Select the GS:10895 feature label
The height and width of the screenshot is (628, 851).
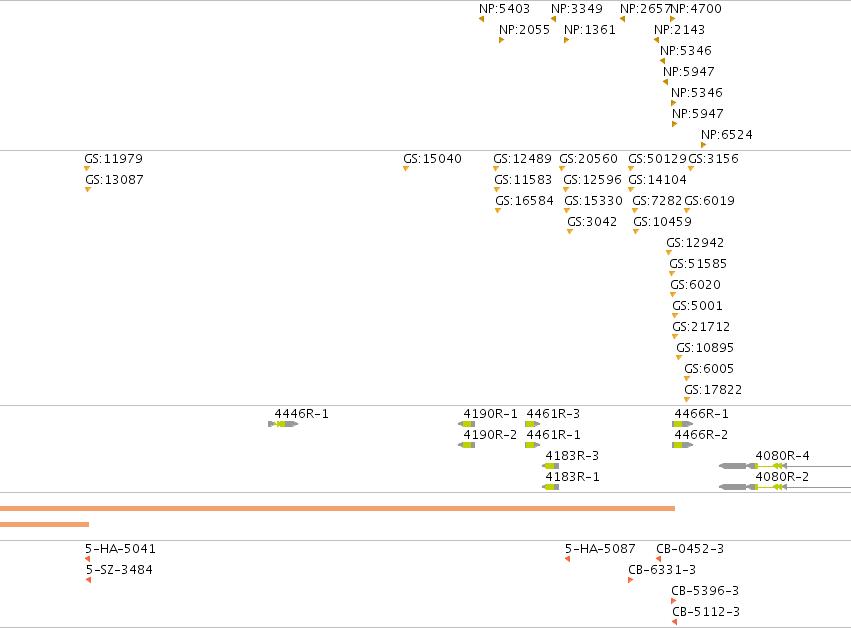[705, 347]
